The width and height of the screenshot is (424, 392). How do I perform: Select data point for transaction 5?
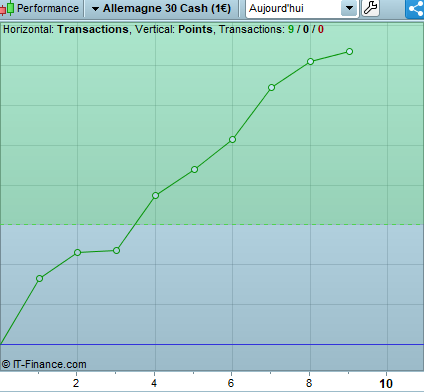tap(194, 169)
